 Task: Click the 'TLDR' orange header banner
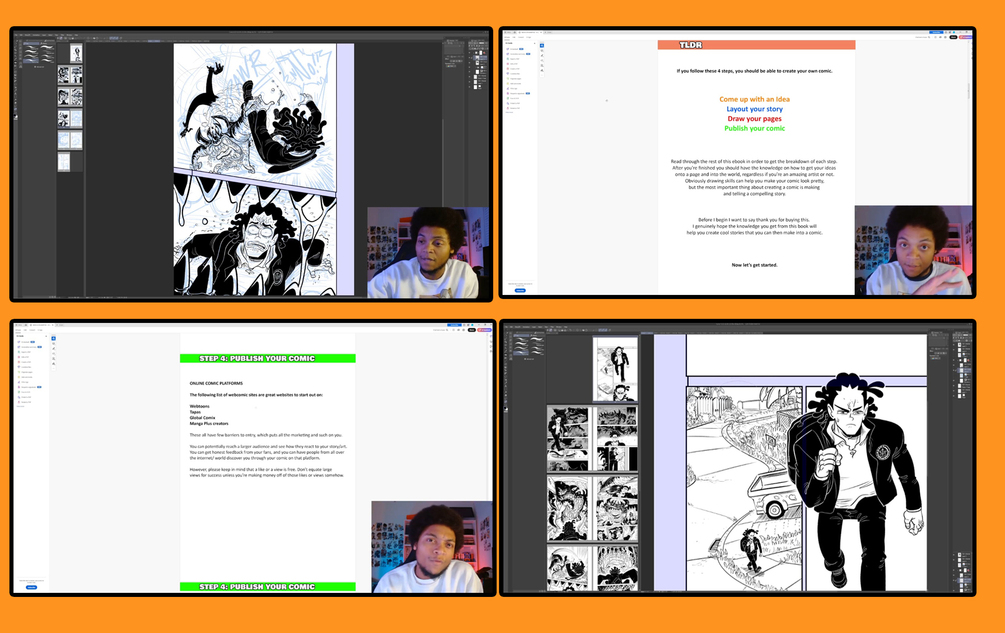click(x=756, y=45)
